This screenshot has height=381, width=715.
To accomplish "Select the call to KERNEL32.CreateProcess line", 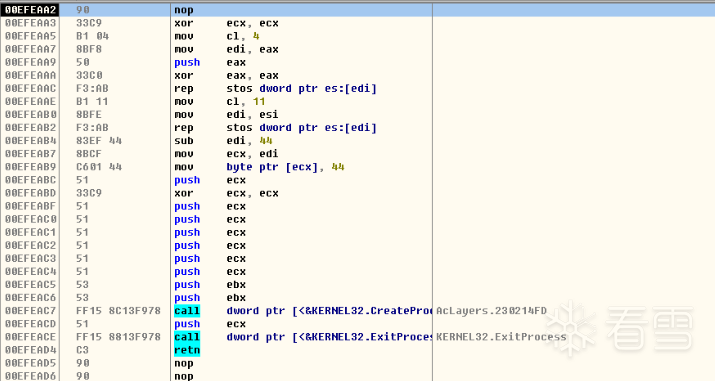I will [302, 311].
